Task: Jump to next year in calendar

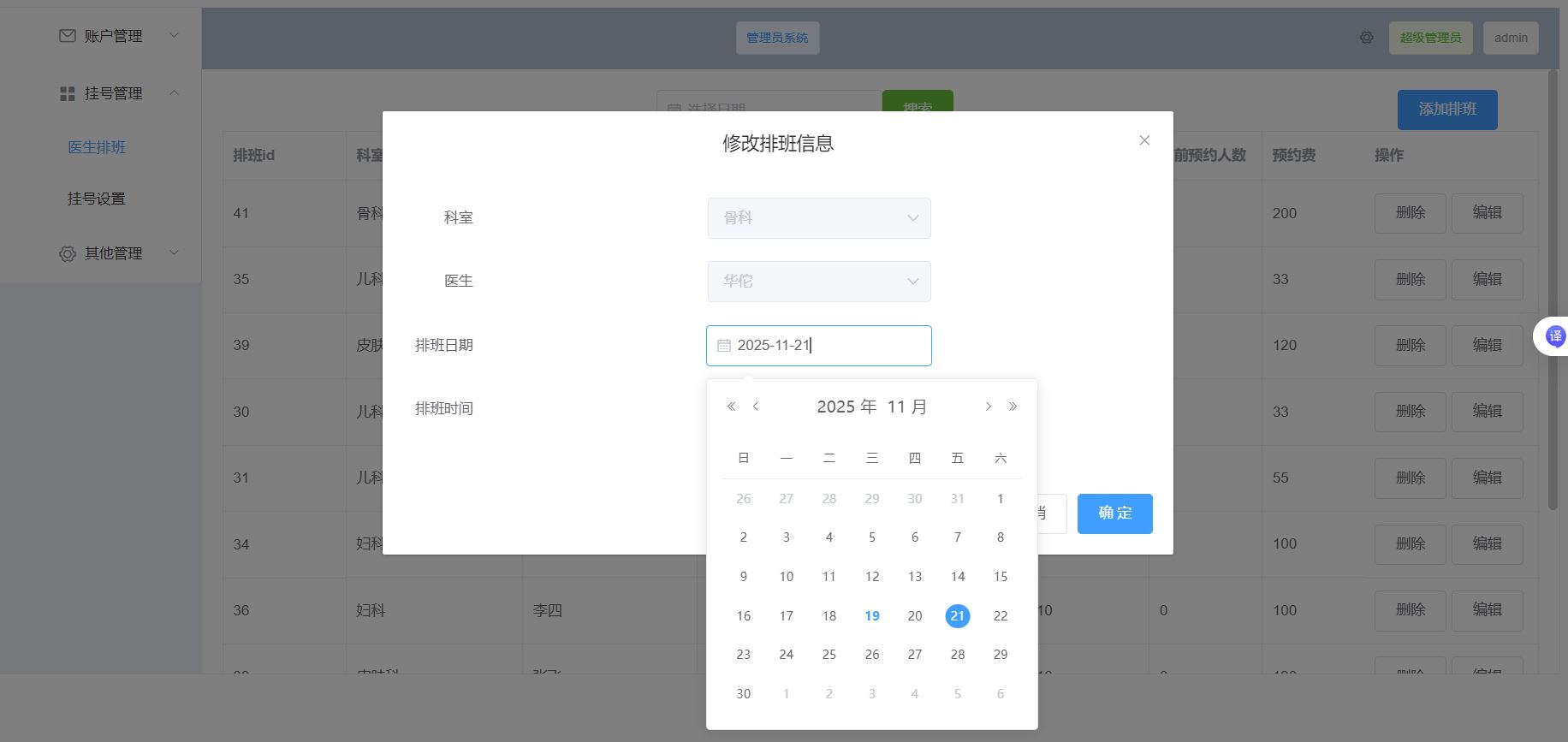Action: coord(1013,407)
